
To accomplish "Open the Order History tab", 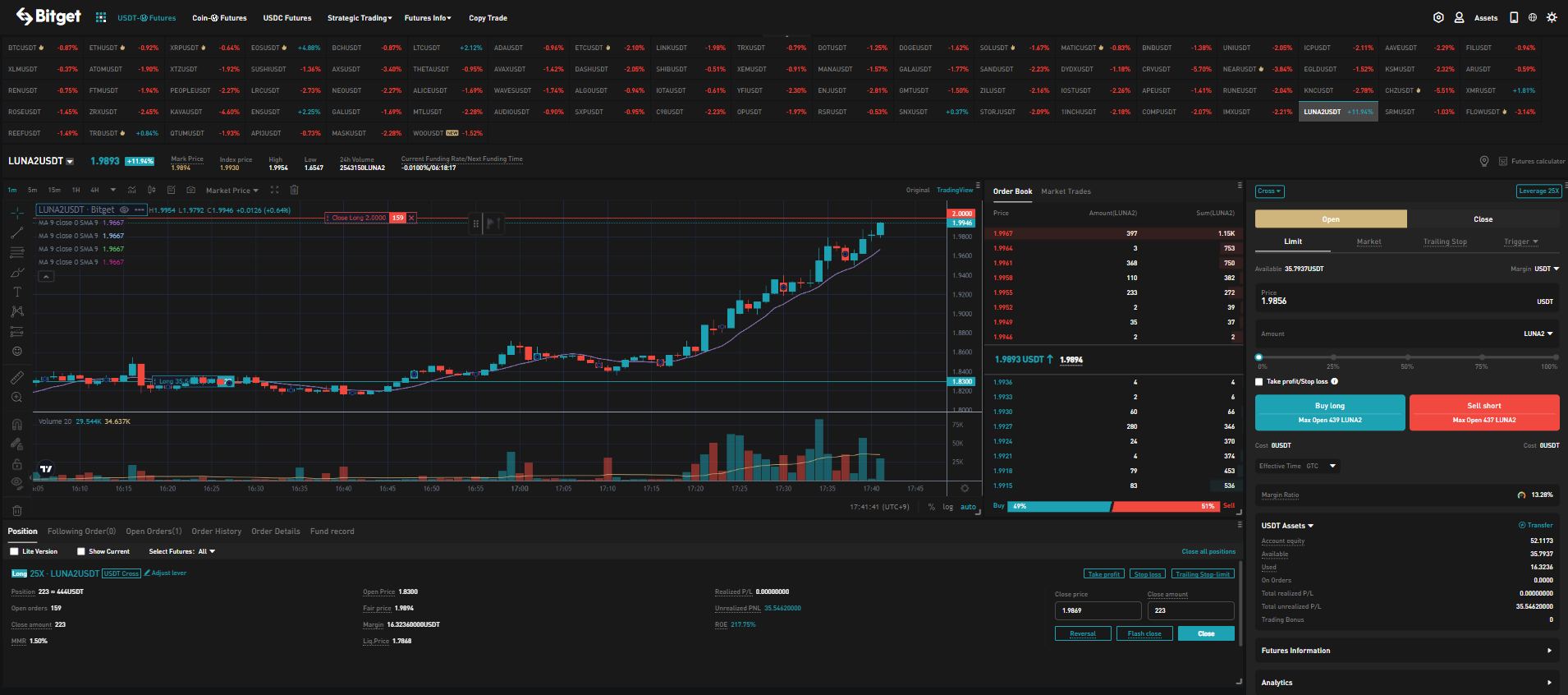I will [x=217, y=532].
